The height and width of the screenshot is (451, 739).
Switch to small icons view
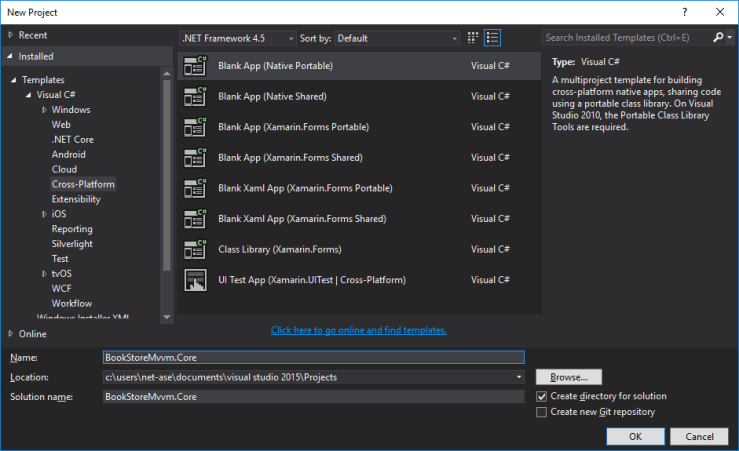pos(472,38)
